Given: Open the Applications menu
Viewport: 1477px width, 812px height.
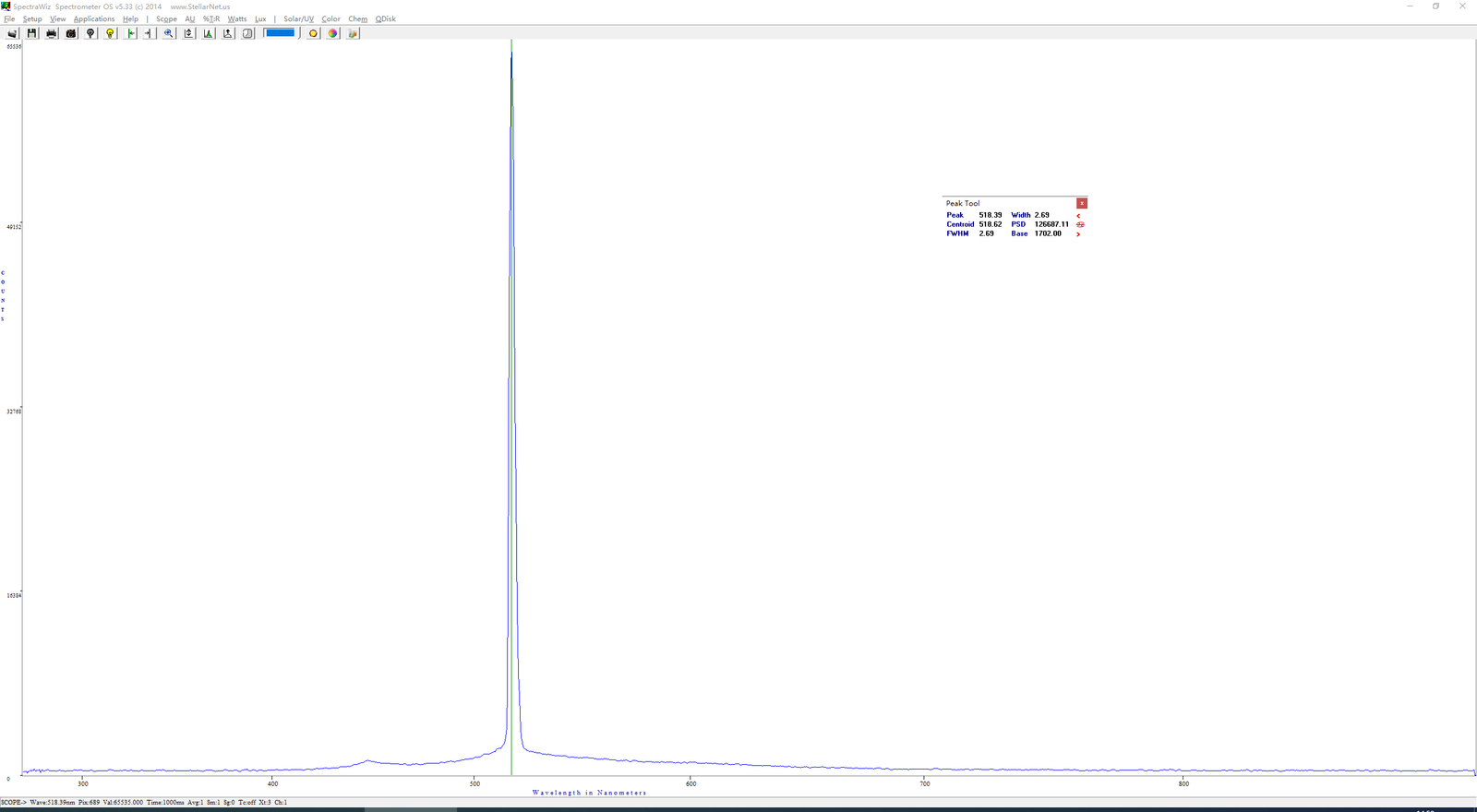Looking at the screenshot, I should (94, 18).
